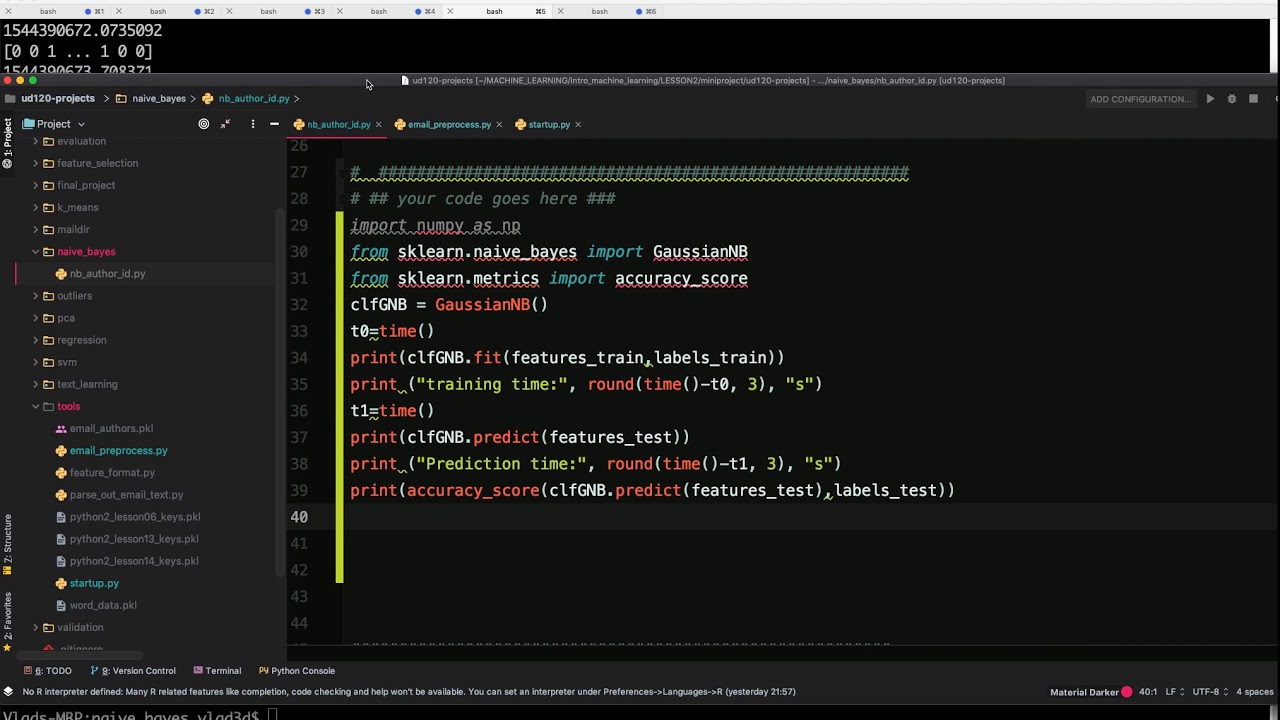
Task: Expand the regression folder
Action: pyautogui.click(x=36, y=340)
